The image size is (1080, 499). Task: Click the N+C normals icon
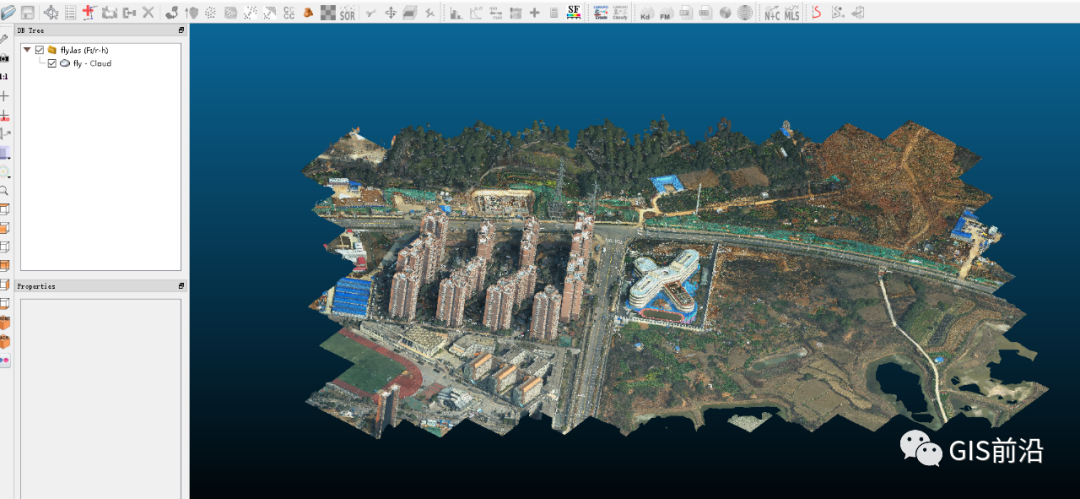click(772, 12)
